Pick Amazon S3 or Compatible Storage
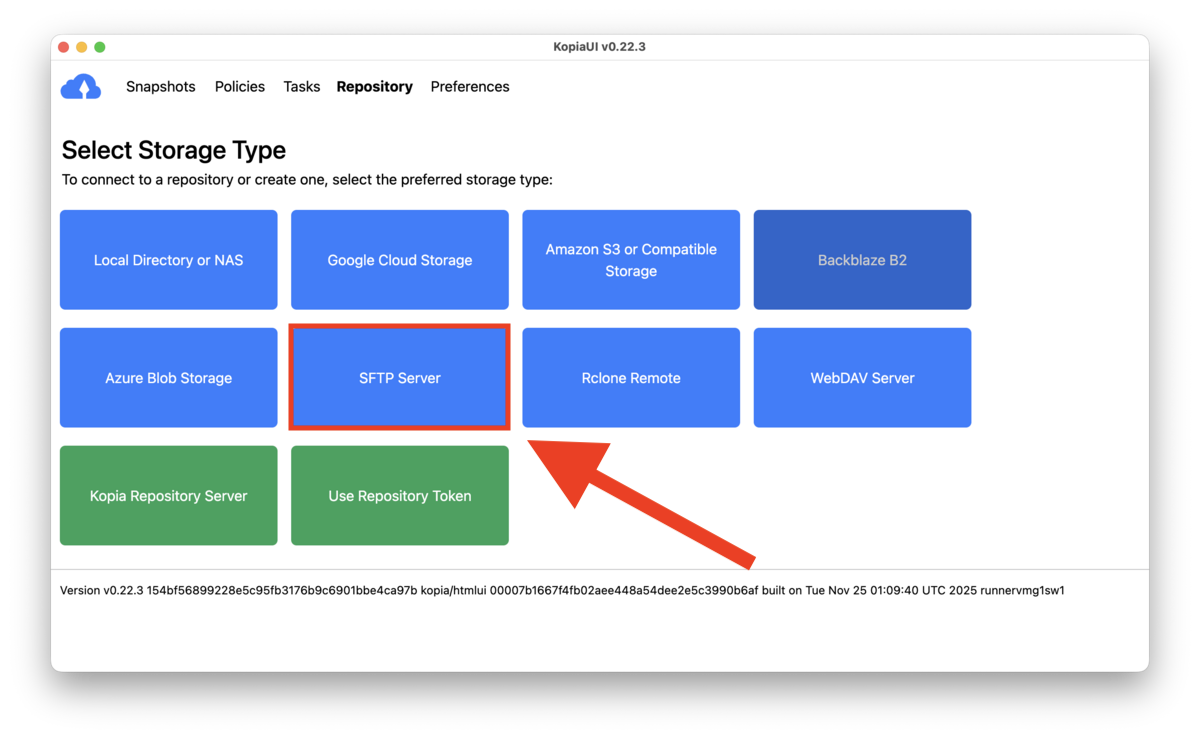 point(631,260)
